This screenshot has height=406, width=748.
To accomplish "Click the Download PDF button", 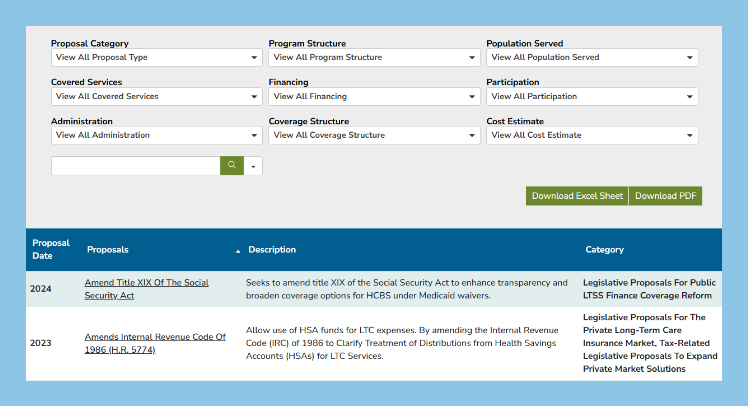I will point(666,196).
